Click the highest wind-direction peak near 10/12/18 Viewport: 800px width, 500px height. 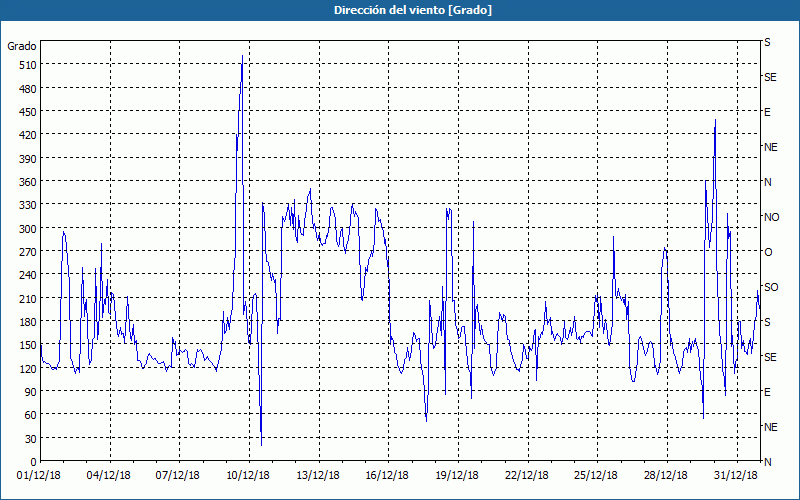[242, 56]
